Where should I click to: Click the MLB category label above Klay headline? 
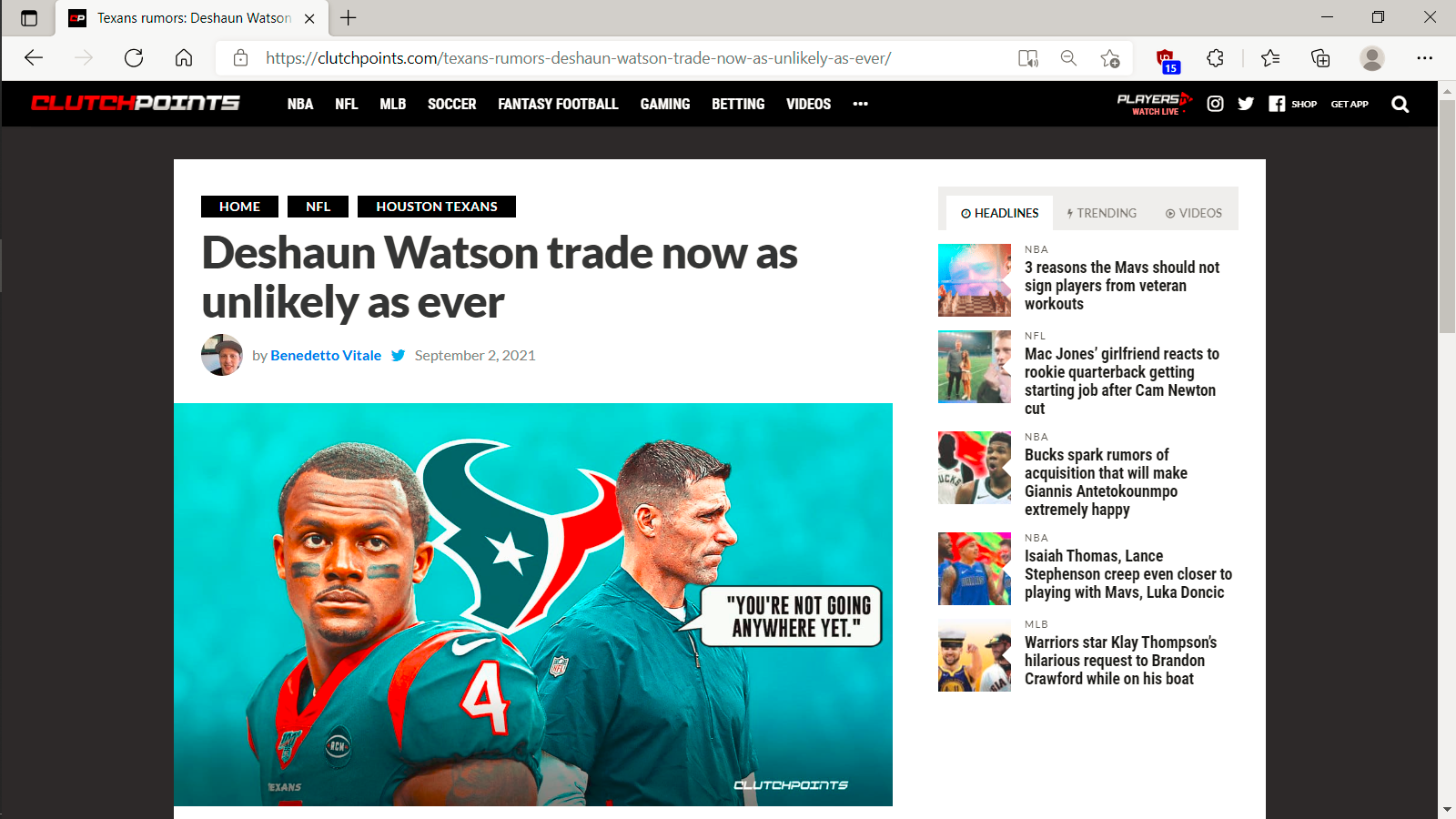(x=1036, y=624)
